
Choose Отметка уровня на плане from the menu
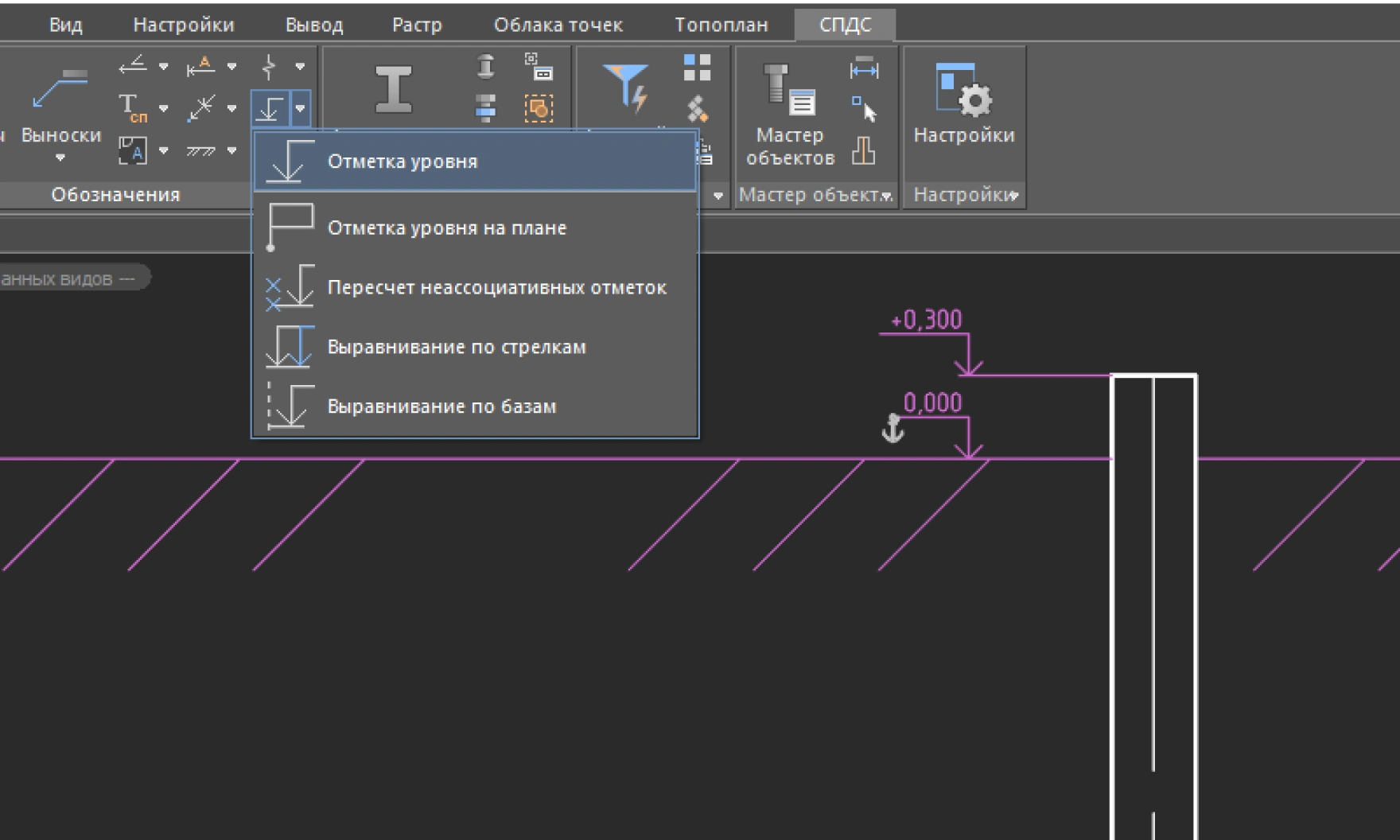tap(448, 227)
